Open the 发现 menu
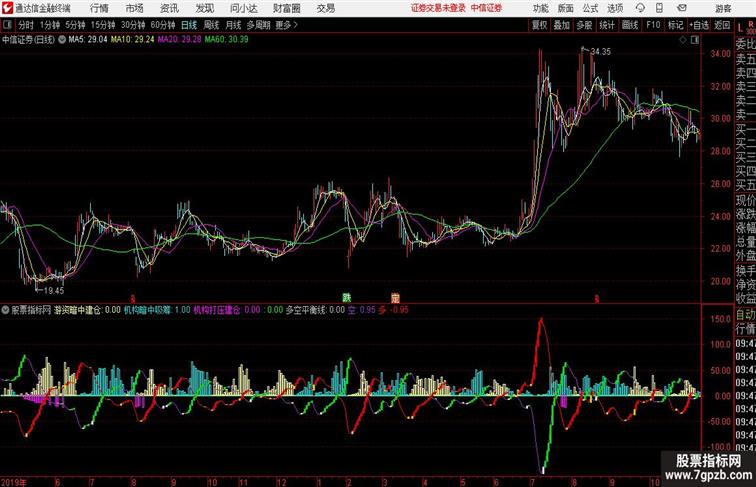This screenshot has width=756, height=487. tap(204, 8)
